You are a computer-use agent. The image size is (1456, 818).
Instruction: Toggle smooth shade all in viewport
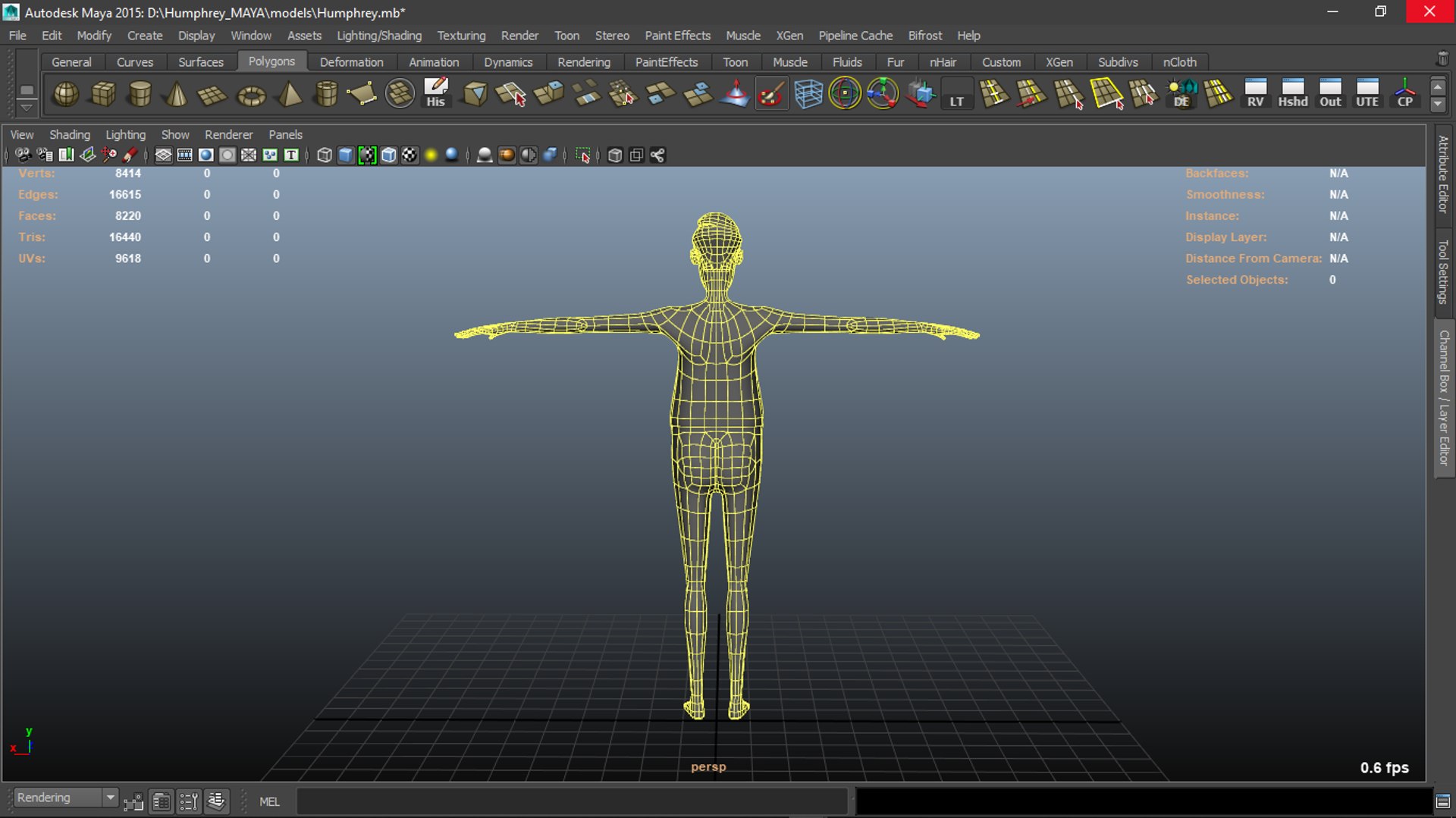(x=346, y=155)
